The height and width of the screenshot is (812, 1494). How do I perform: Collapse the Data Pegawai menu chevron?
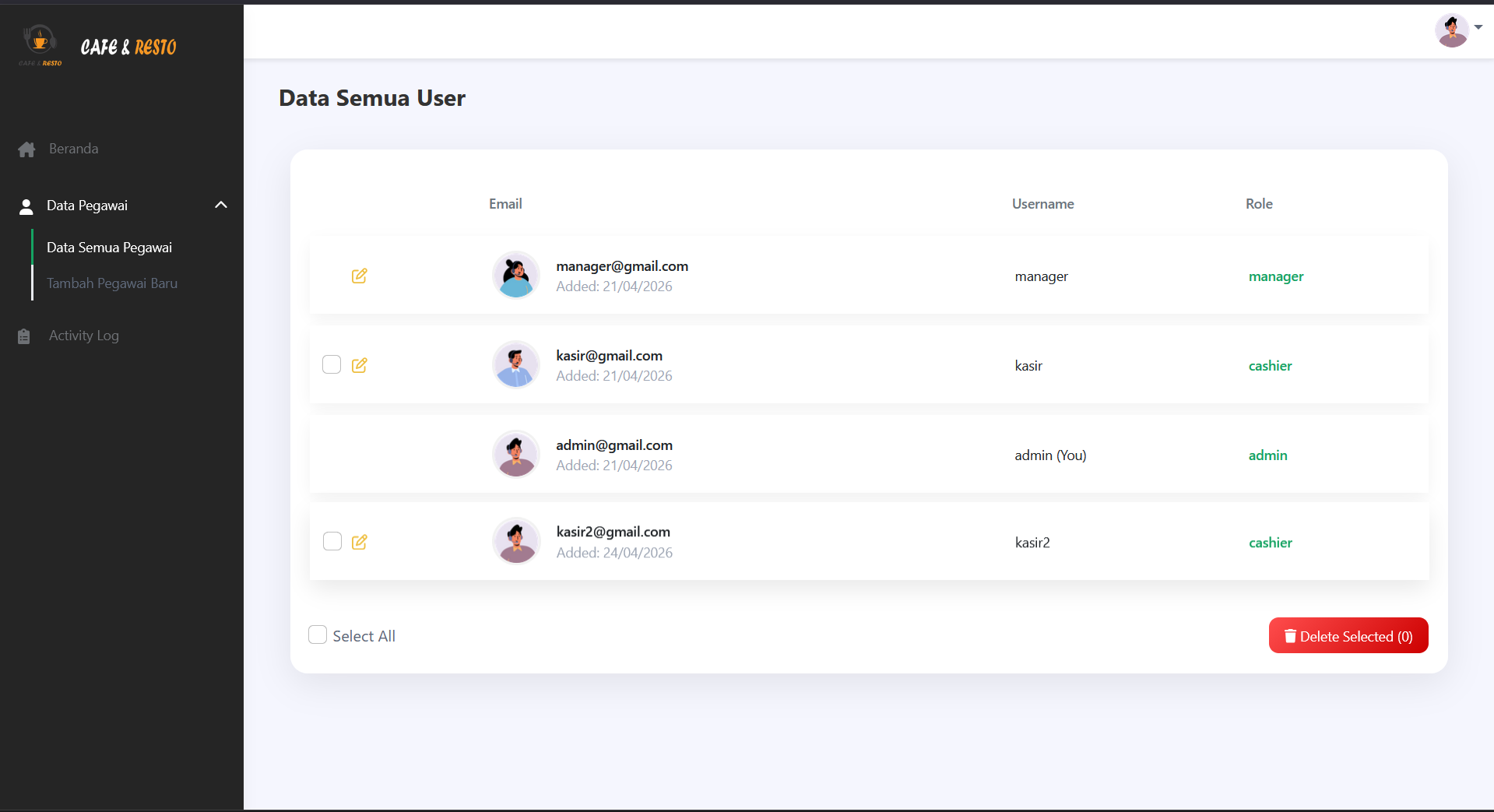pyautogui.click(x=221, y=205)
